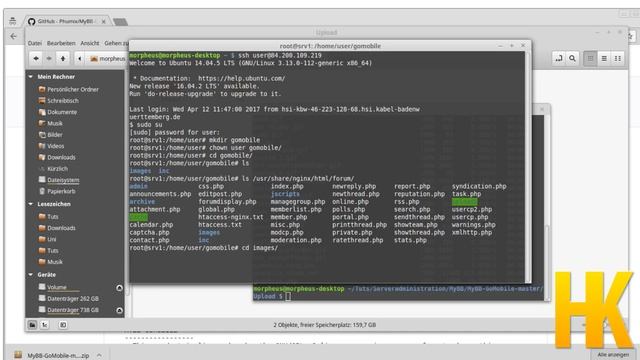The image size is (640, 360).
Task: Click index.php in the terminal listing
Action: pyautogui.click(x=287, y=186)
